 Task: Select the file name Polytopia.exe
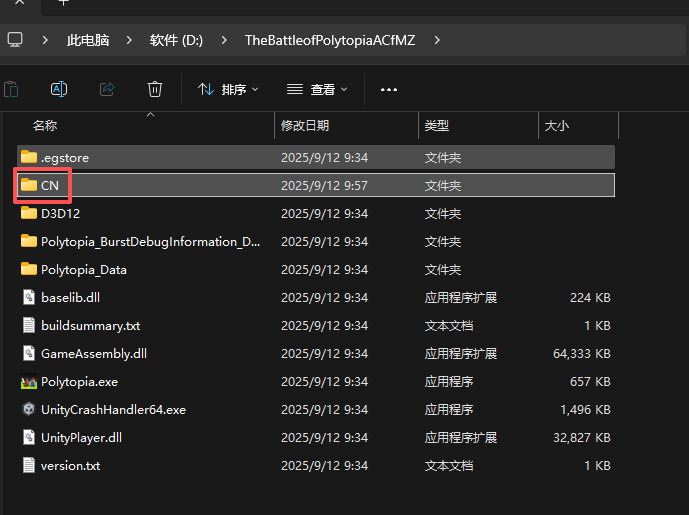point(79,382)
